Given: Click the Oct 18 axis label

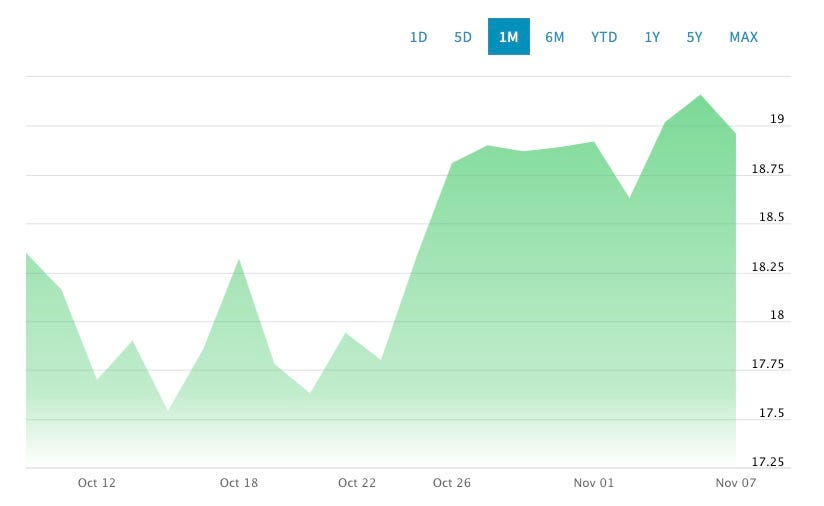Looking at the screenshot, I should (x=239, y=483).
